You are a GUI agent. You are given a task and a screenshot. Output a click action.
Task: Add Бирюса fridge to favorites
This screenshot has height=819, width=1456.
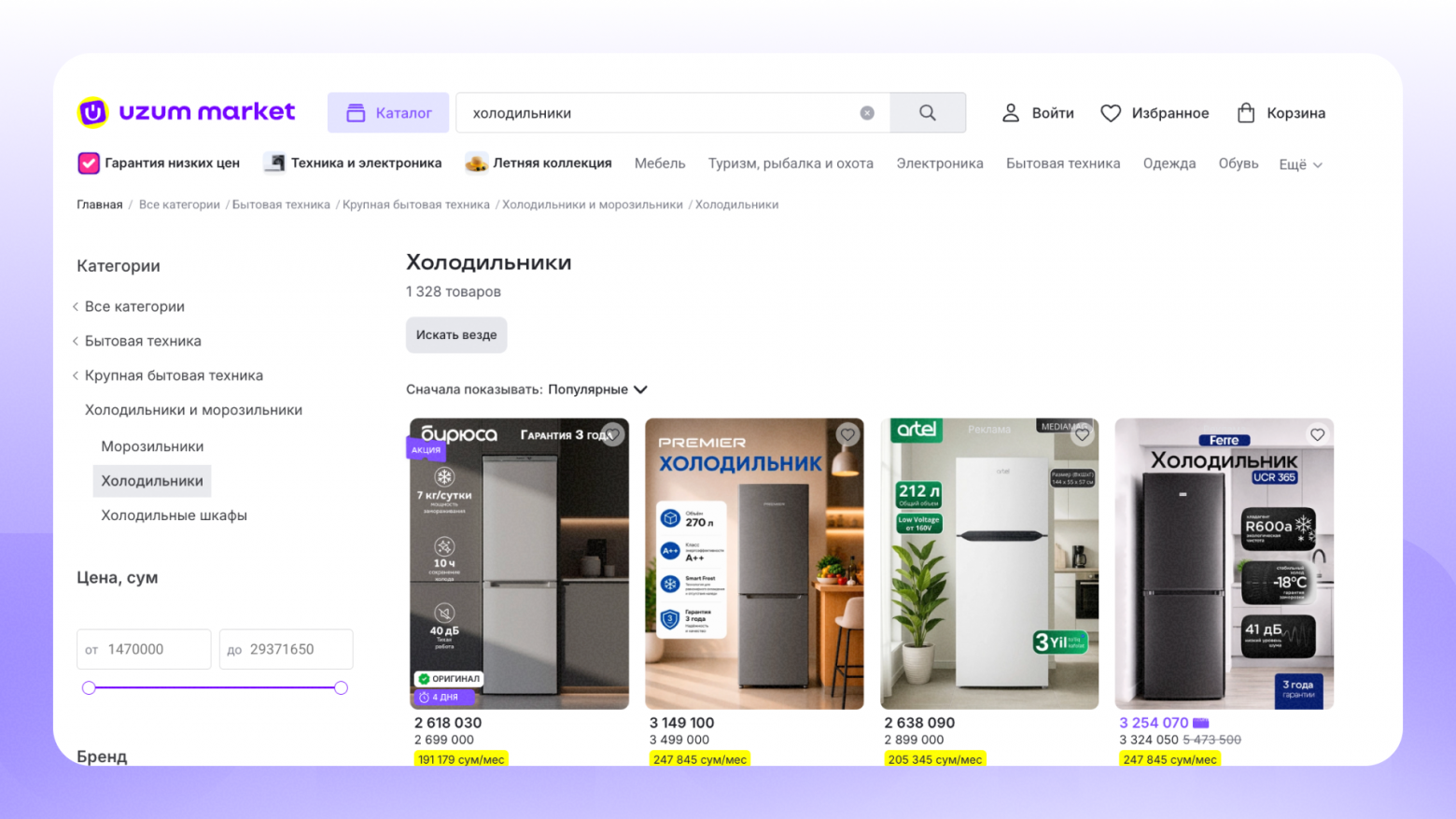point(612,434)
